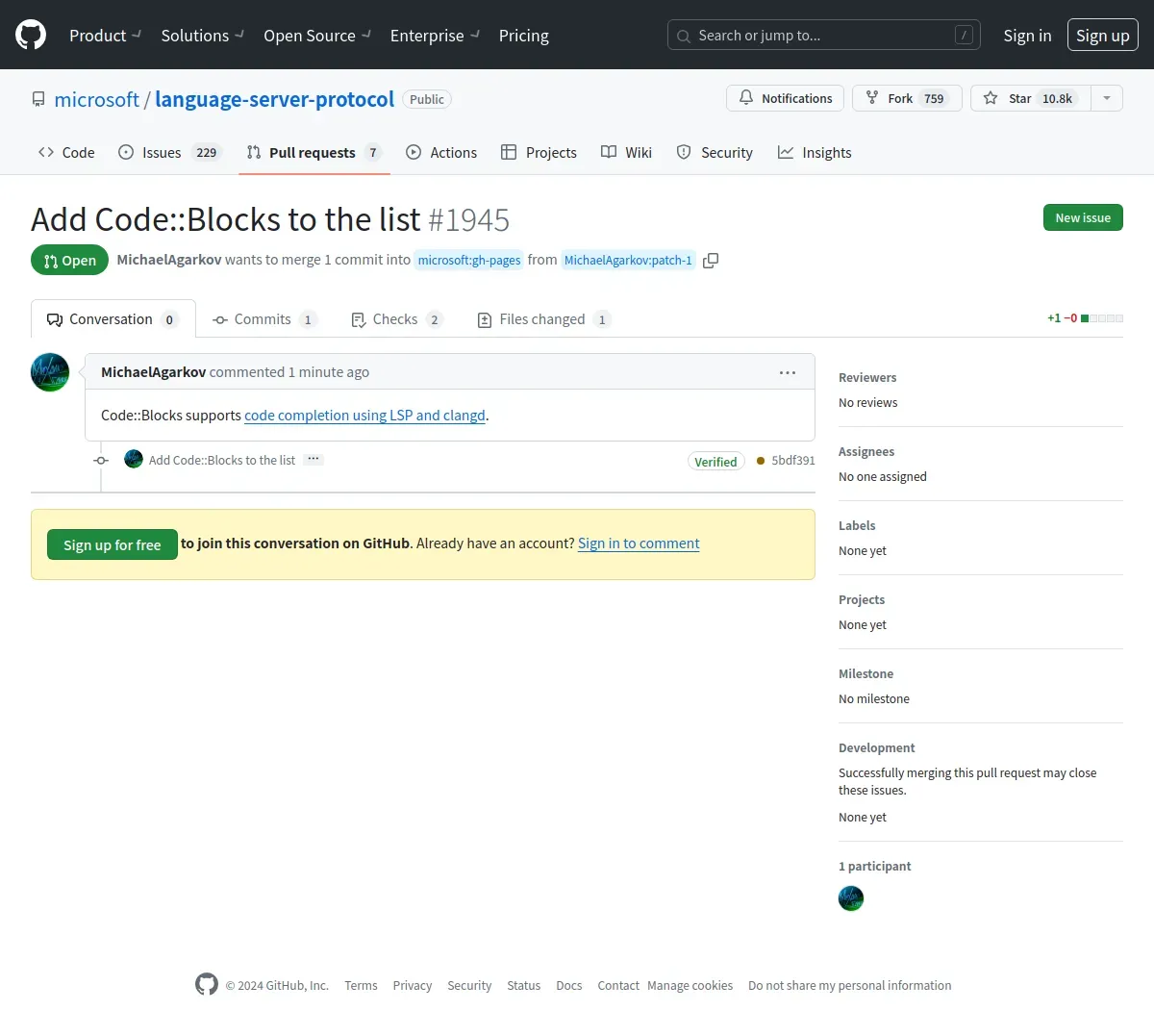The height and width of the screenshot is (1036, 1154).
Task: Expand the Enterprise menu
Action: pos(435,36)
